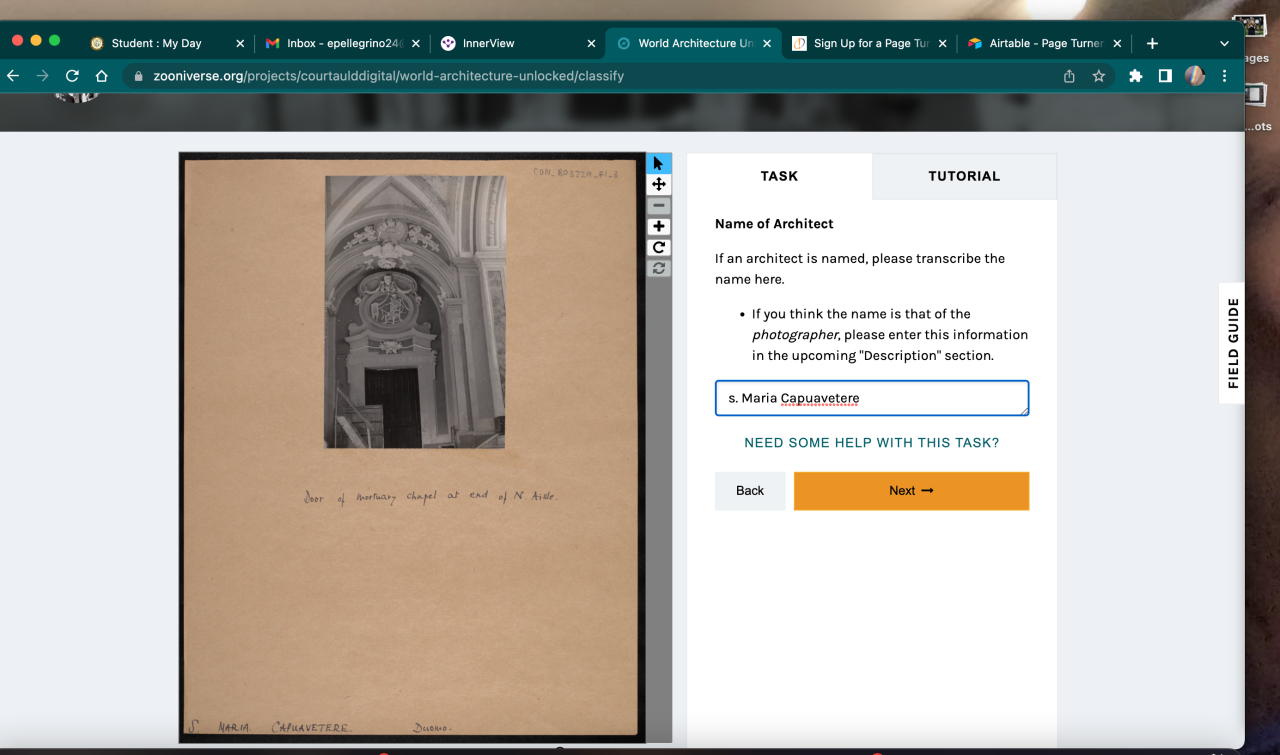Go back in browser history
This screenshot has height=755, width=1280.
(x=13, y=76)
